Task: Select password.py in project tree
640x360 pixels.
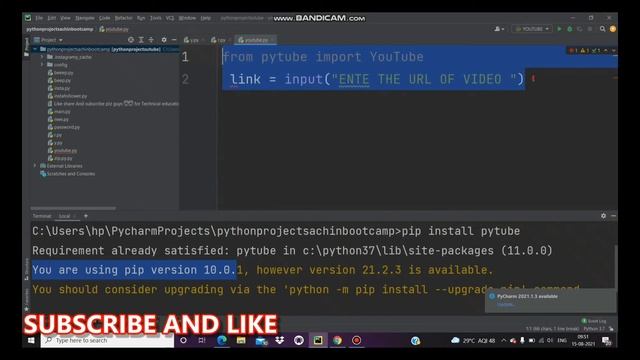Action: pyautogui.click(x=64, y=127)
